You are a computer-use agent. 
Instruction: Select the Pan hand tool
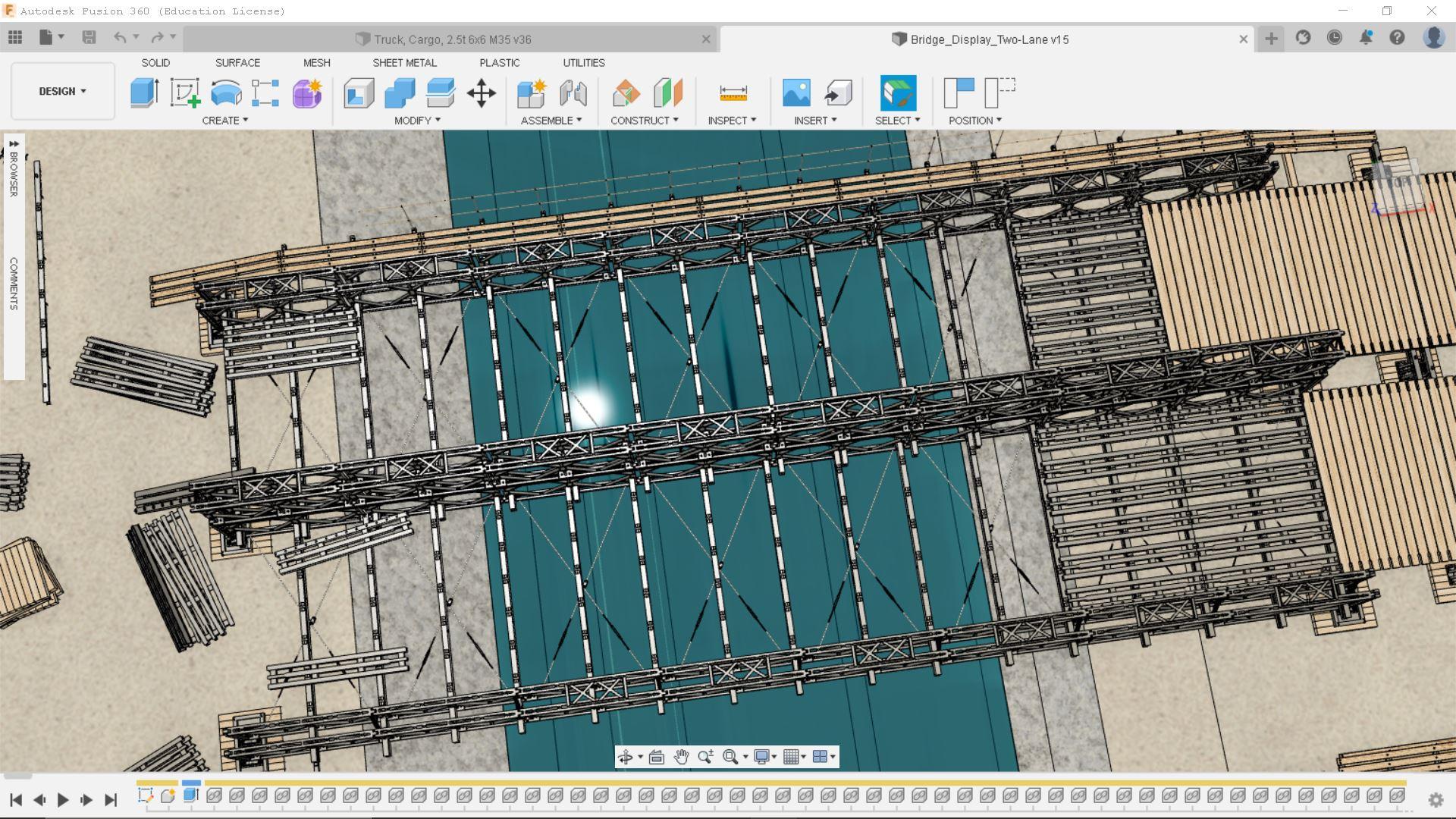pos(681,757)
